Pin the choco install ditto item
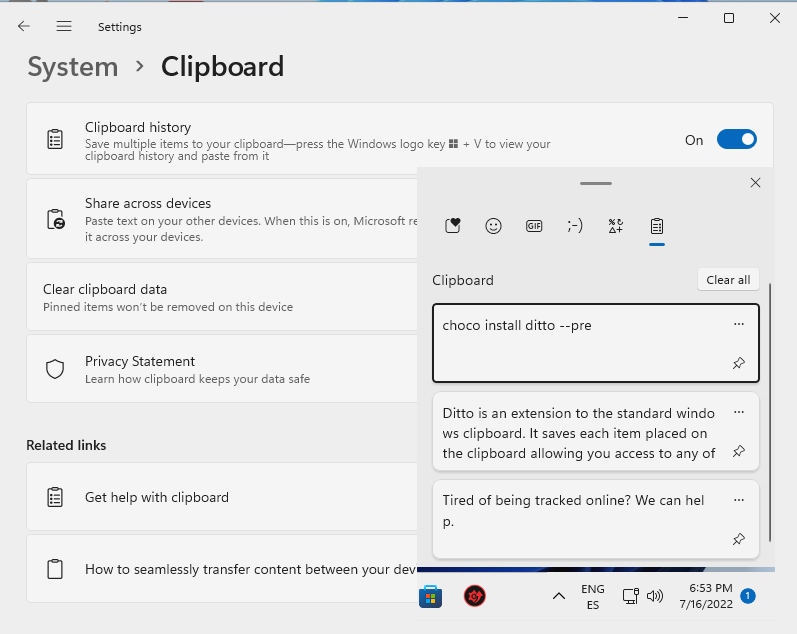The width and height of the screenshot is (797, 634). pos(739,363)
